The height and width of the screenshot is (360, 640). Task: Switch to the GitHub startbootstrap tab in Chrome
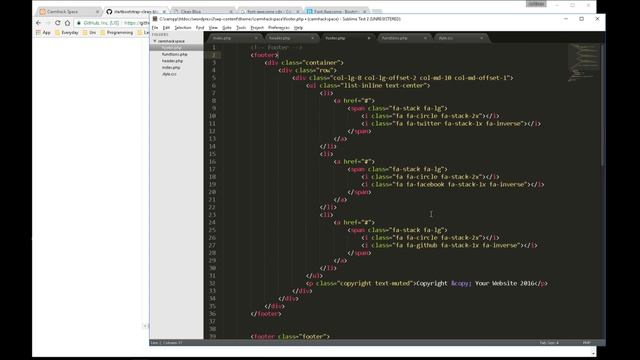point(136,11)
